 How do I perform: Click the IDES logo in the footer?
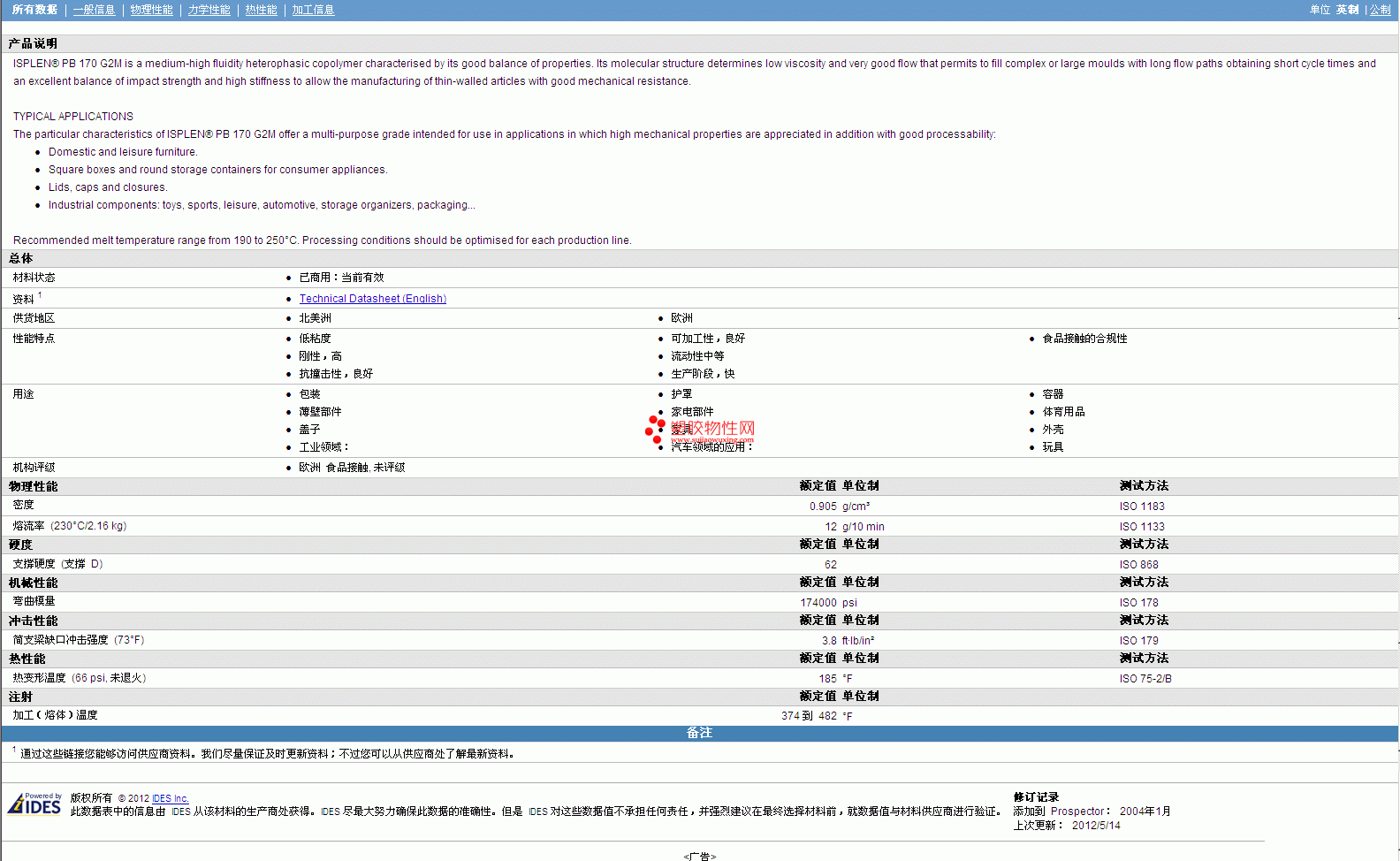pyautogui.click(x=34, y=804)
